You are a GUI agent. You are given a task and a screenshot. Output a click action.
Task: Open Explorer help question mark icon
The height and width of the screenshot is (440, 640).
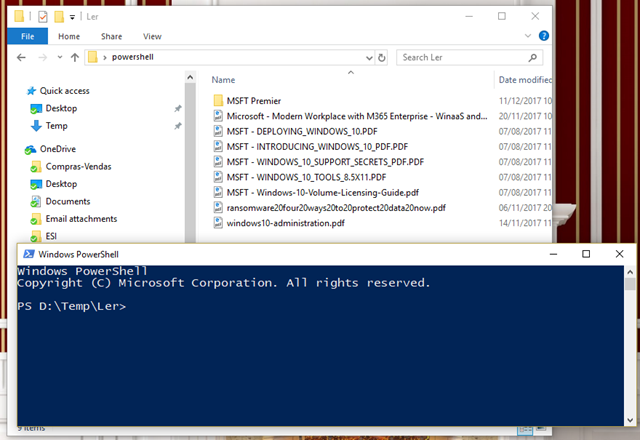tap(544, 36)
